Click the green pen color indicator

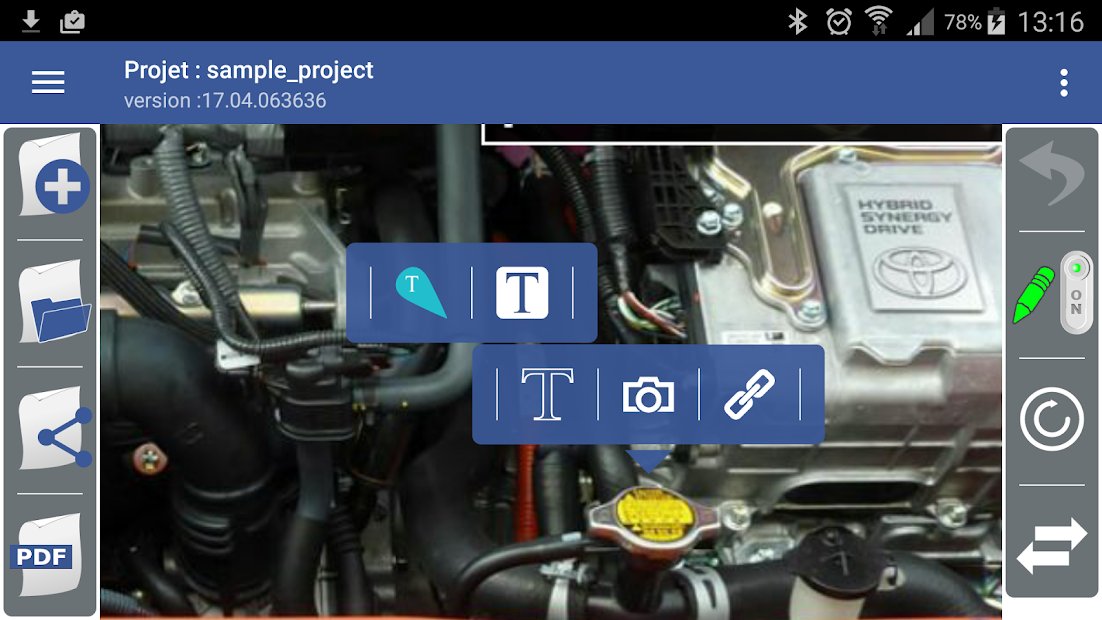(x=1034, y=293)
